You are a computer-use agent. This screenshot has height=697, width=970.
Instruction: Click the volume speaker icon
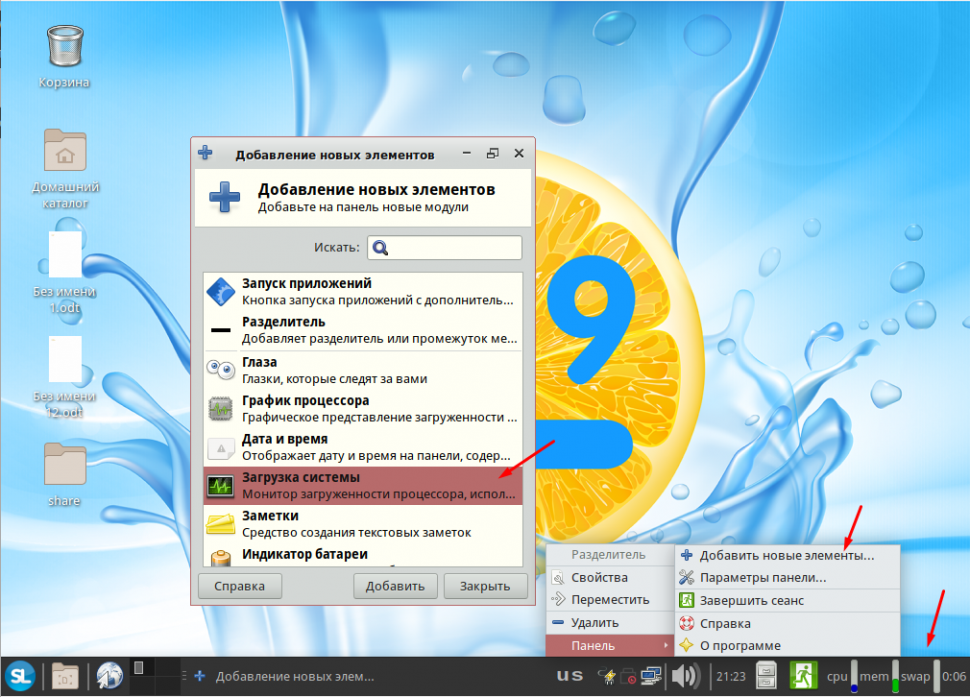686,676
